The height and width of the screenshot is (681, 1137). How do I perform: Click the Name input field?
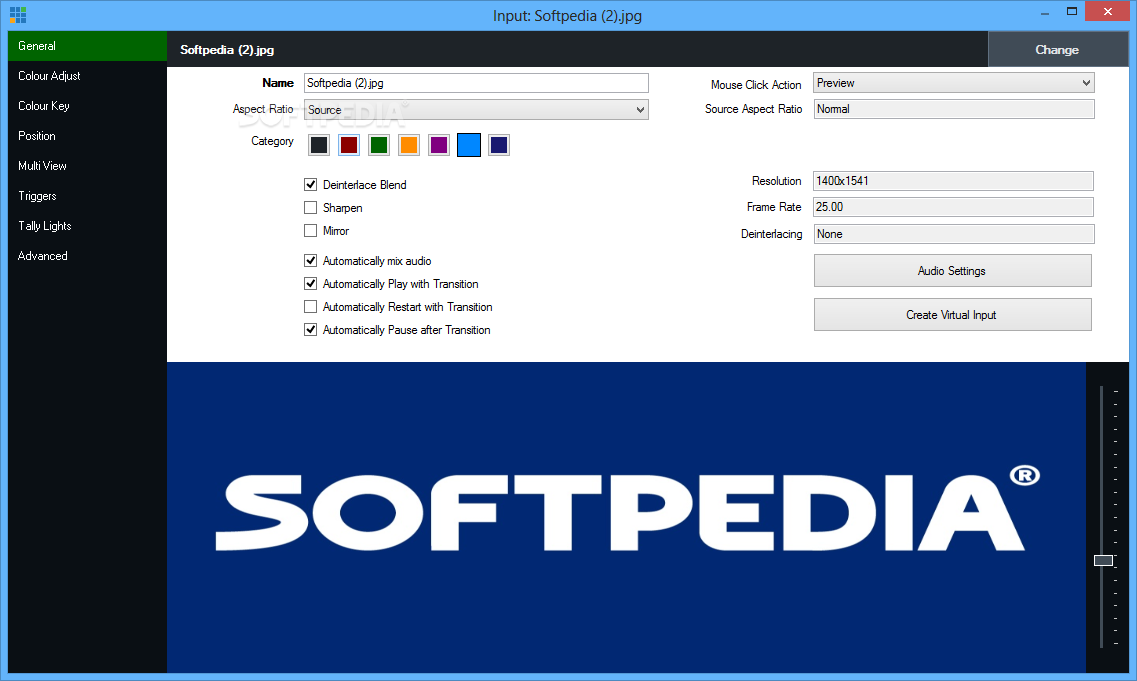476,83
